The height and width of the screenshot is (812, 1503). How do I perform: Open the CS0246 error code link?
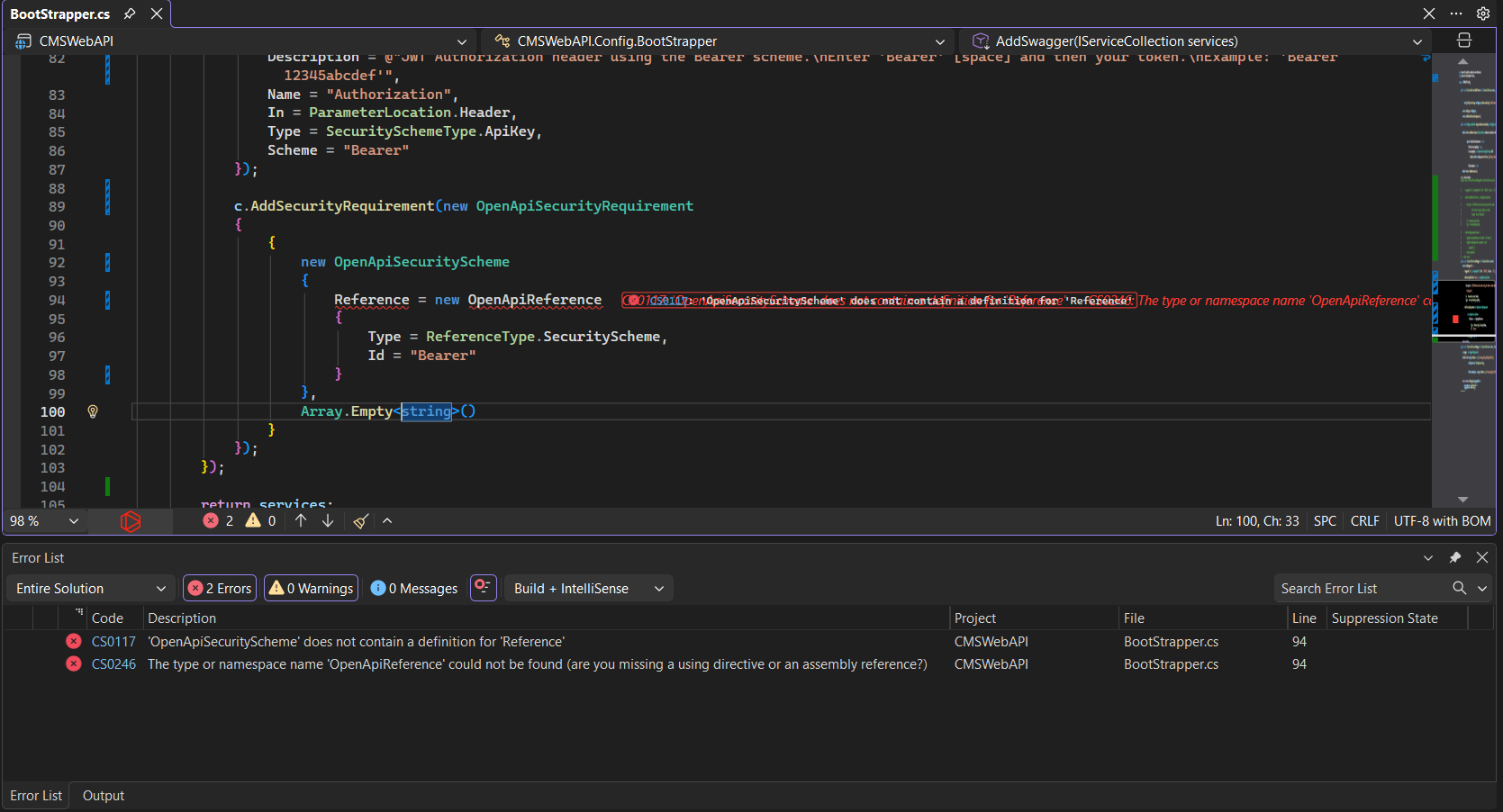(113, 664)
